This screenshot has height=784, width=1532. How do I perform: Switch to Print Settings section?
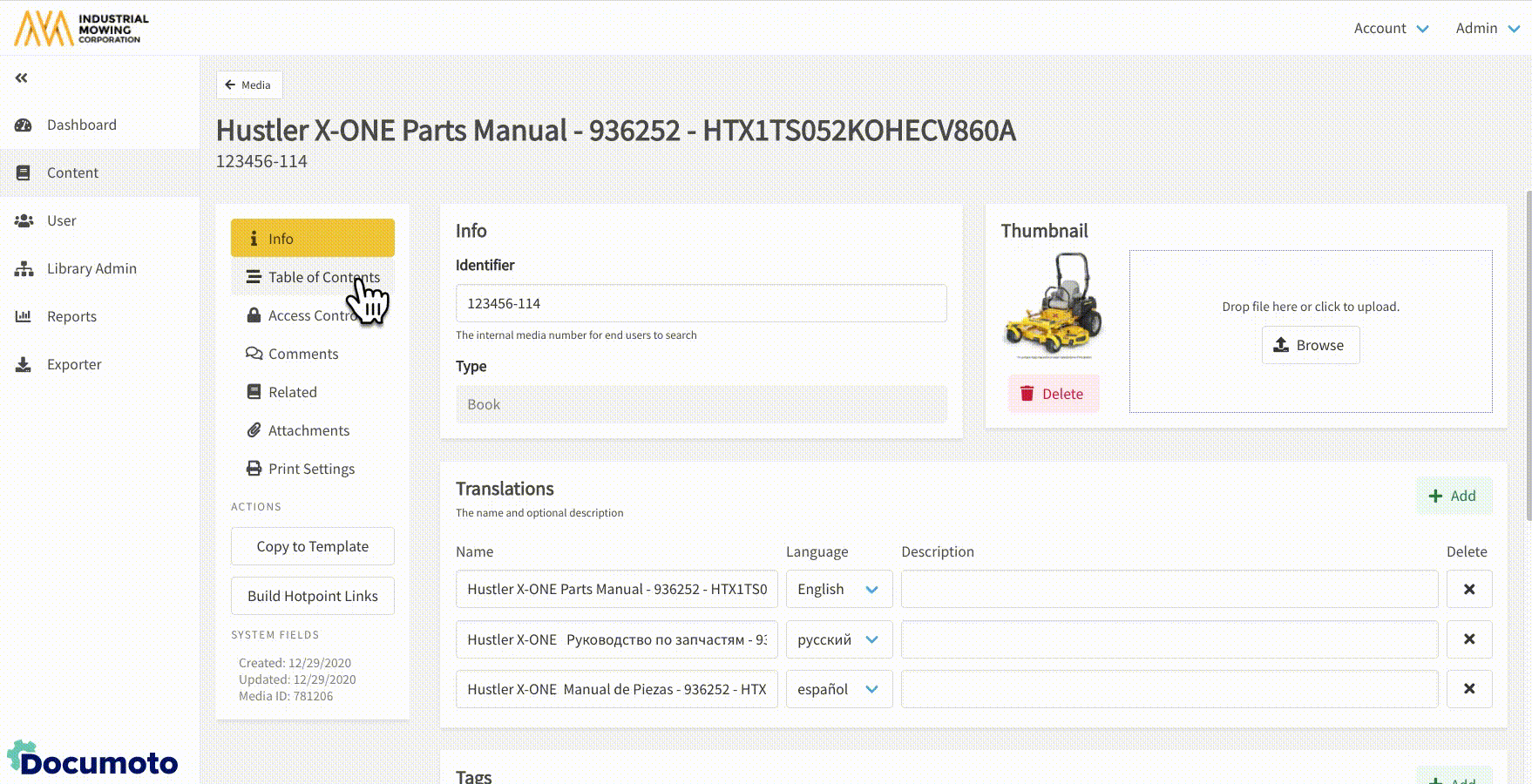click(x=311, y=469)
